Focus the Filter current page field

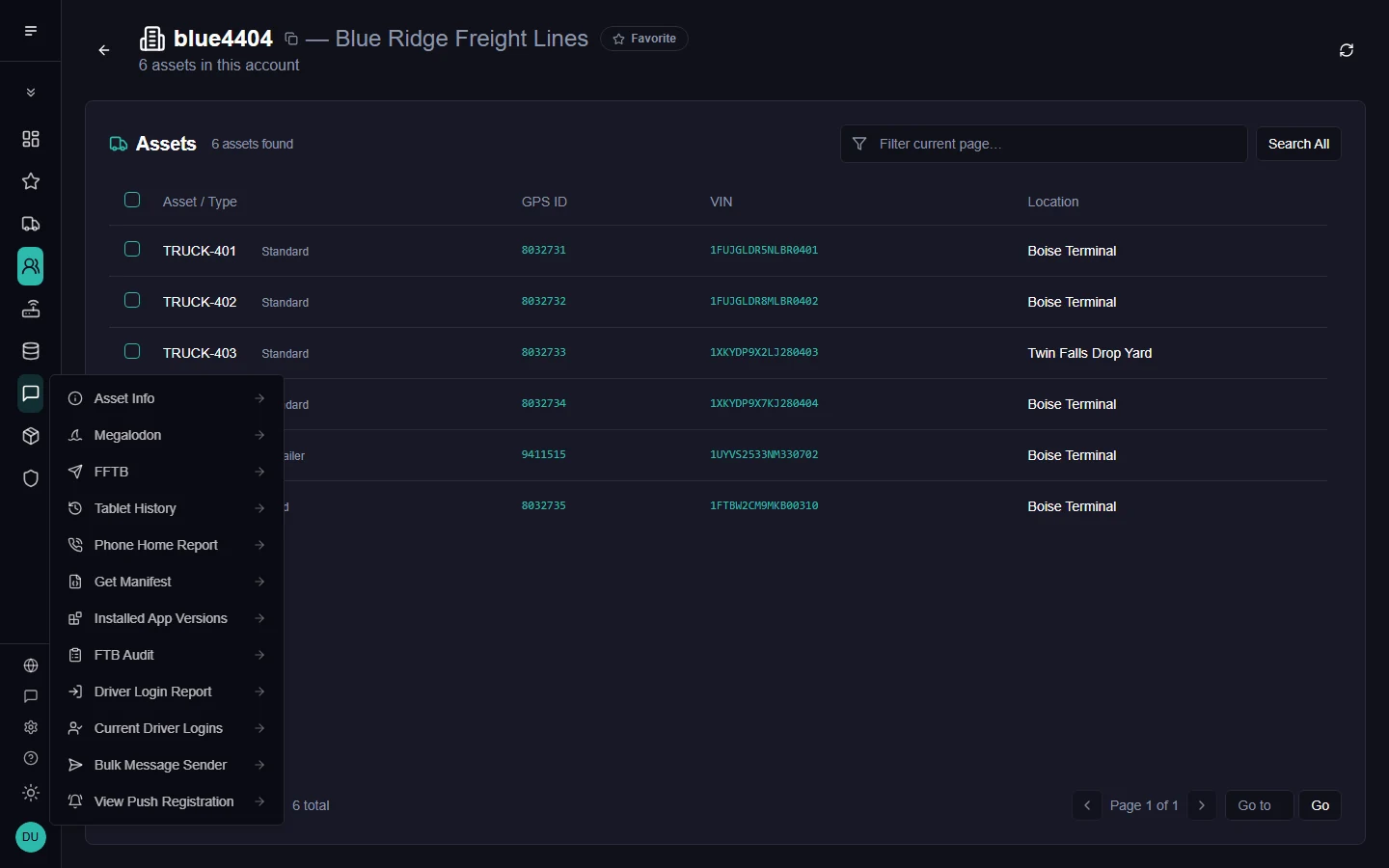pyautogui.click(x=1044, y=144)
